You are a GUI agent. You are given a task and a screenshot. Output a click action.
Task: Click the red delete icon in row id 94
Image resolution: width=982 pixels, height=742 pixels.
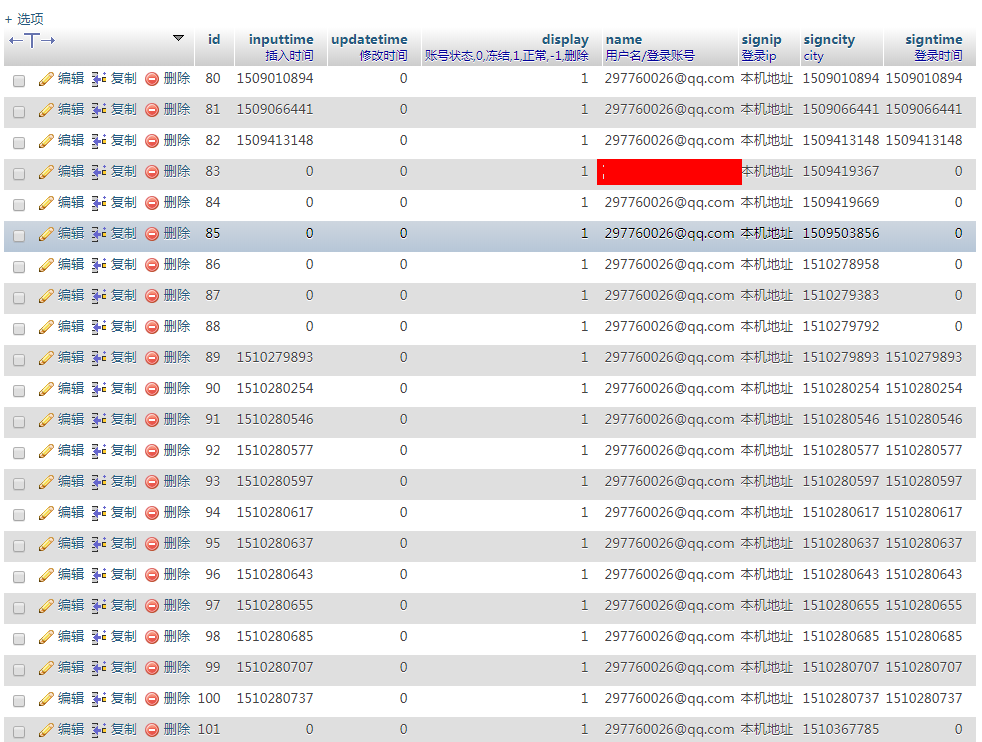click(x=152, y=513)
